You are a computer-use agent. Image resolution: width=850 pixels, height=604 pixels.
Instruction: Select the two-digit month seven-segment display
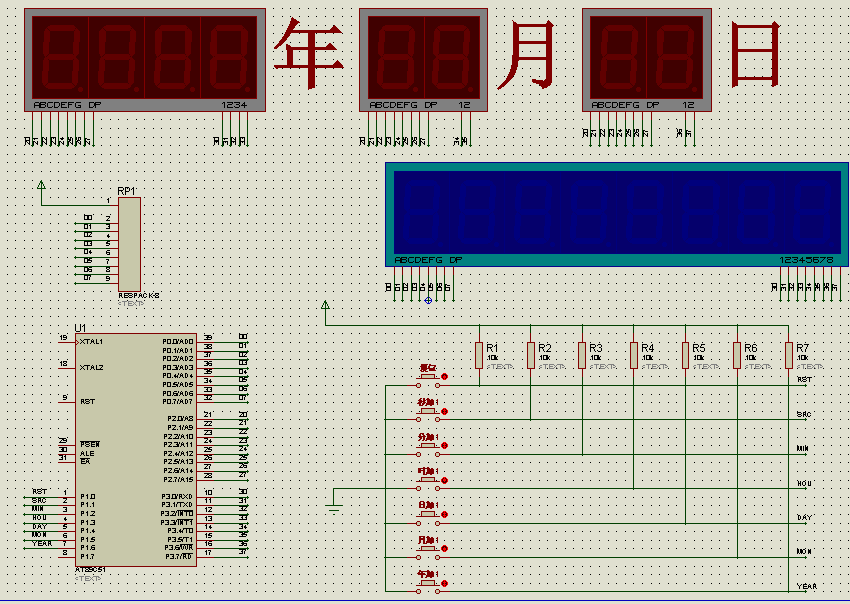pyautogui.click(x=423, y=60)
